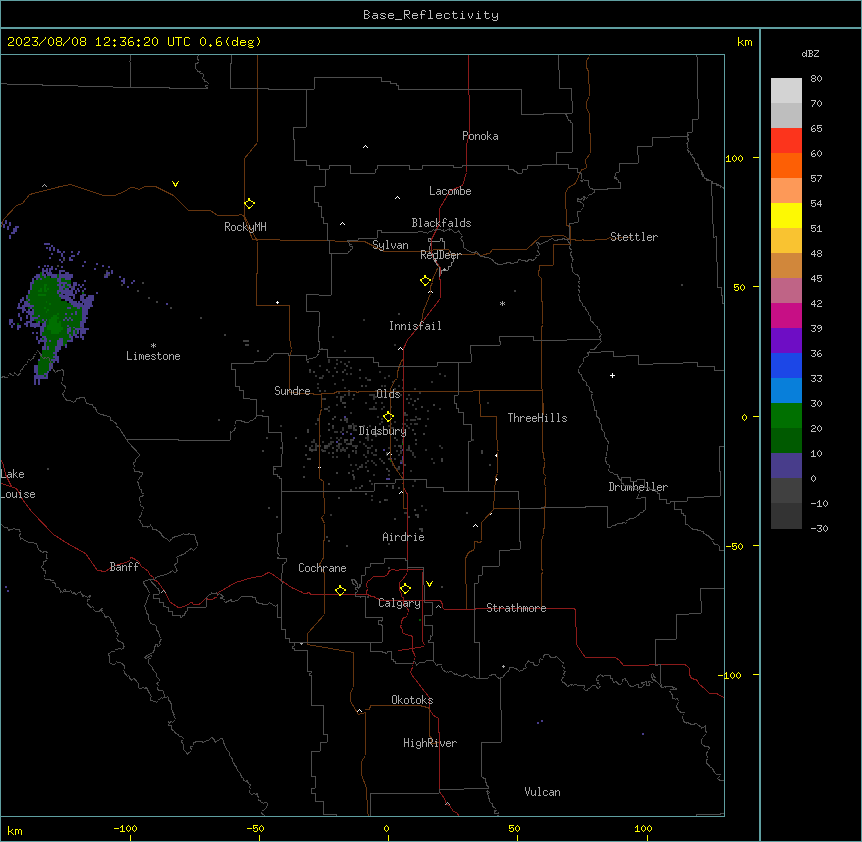This screenshot has width=862, height=842.
Task: Select the yellow 51-54 dBZ legend color
Action: [x=786, y=215]
